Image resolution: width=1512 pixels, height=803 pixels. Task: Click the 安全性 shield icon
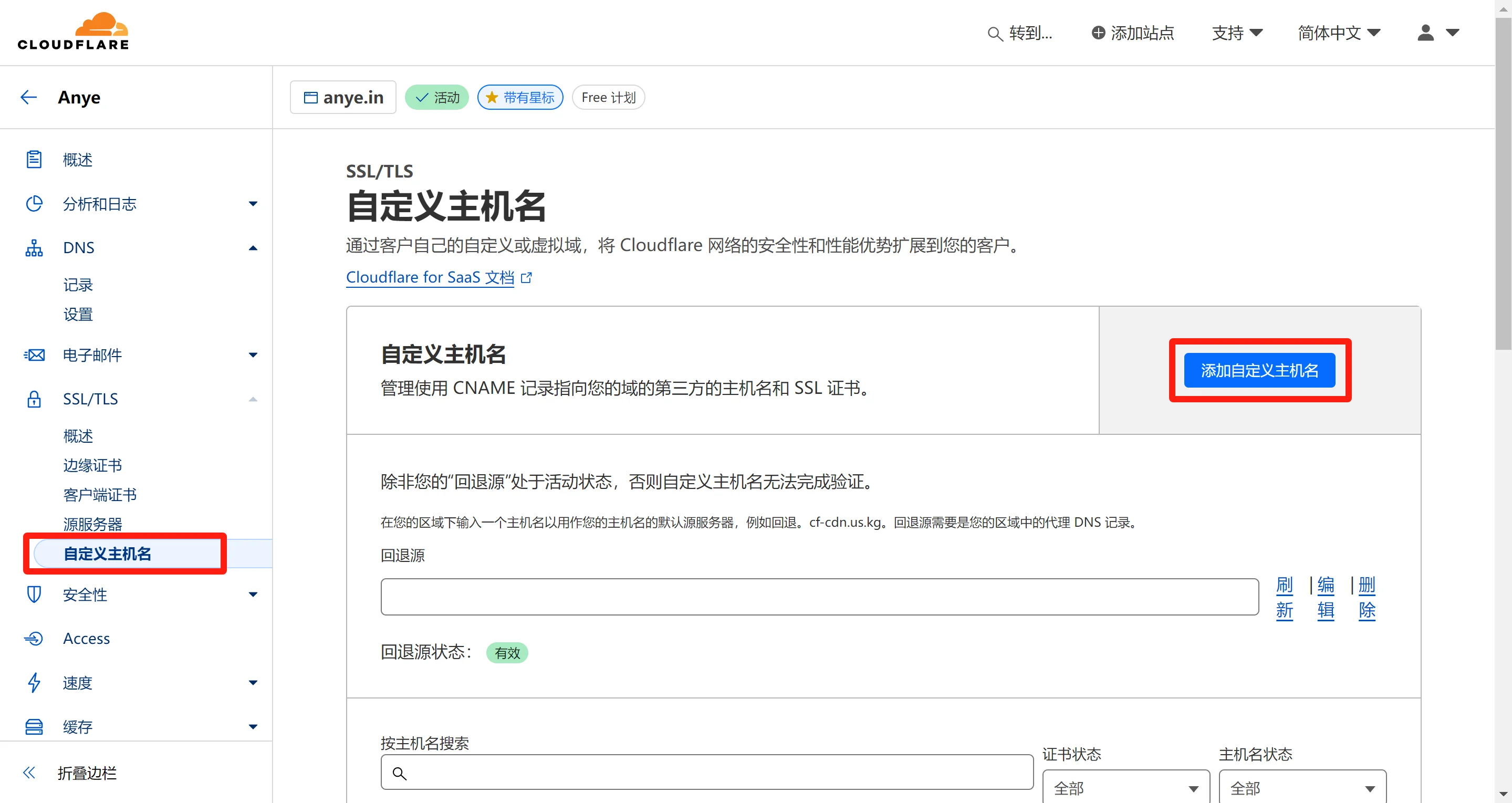coord(34,594)
